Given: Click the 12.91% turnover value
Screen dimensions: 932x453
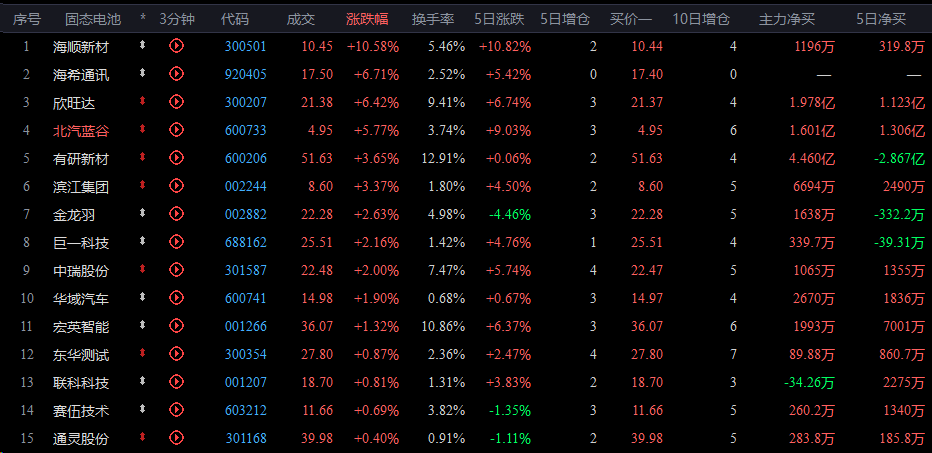Looking at the screenshot, I should (x=443, y=158).
